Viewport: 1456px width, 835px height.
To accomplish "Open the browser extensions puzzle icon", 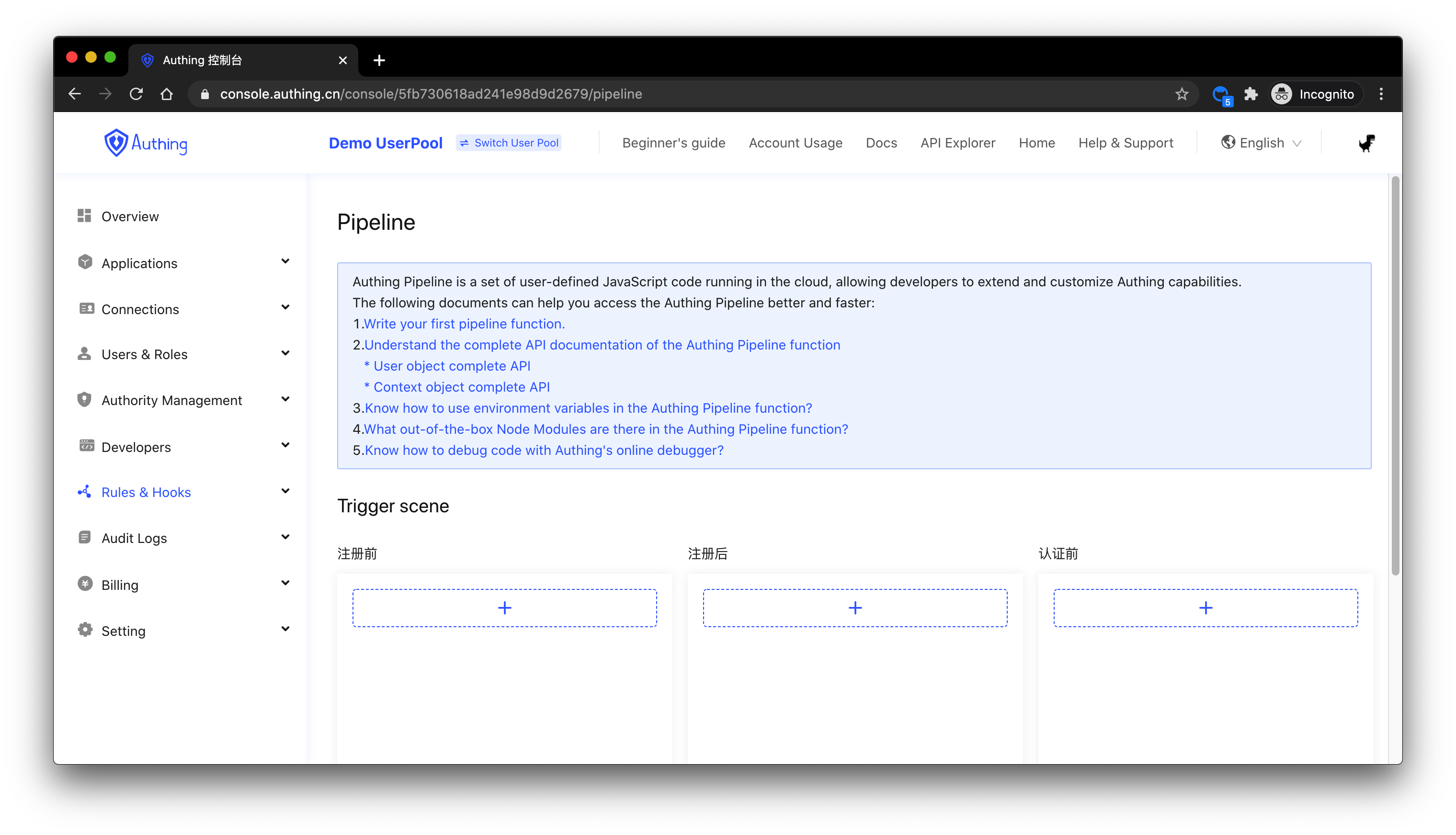I will 1251,94.
